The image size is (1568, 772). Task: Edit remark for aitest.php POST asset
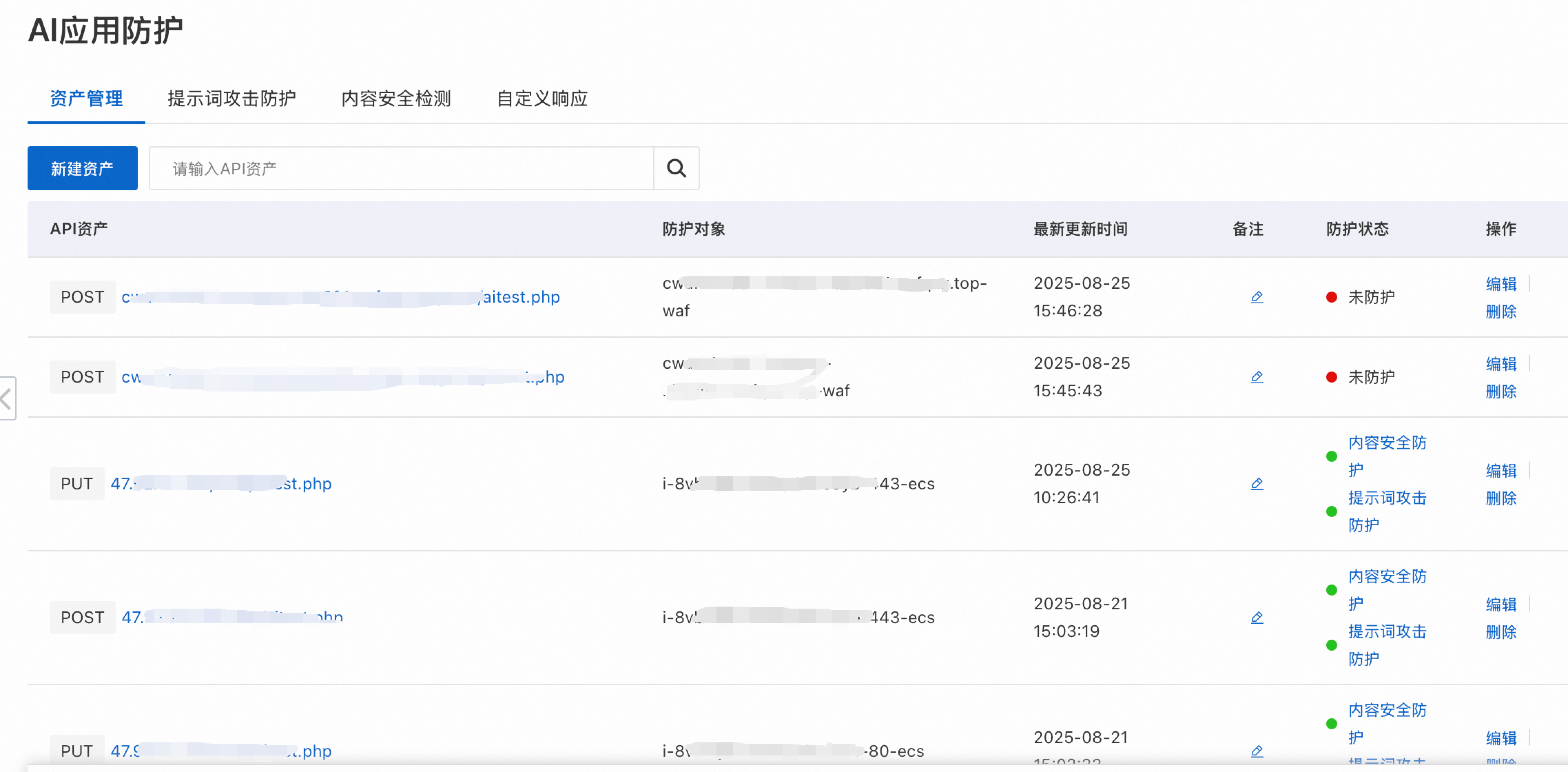(x=1256, y=297)
